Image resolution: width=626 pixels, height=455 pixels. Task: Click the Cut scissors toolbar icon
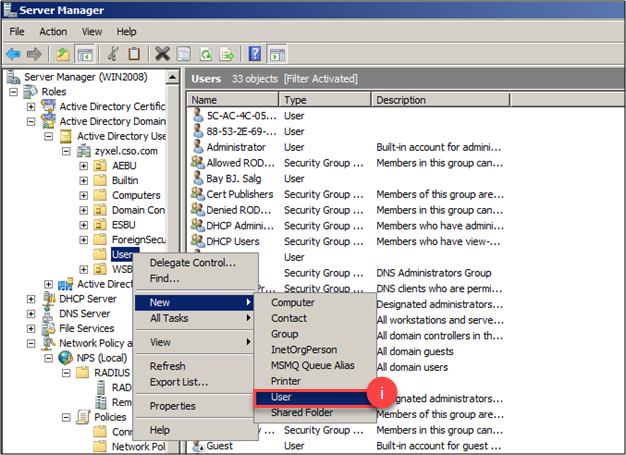point(113,54)
